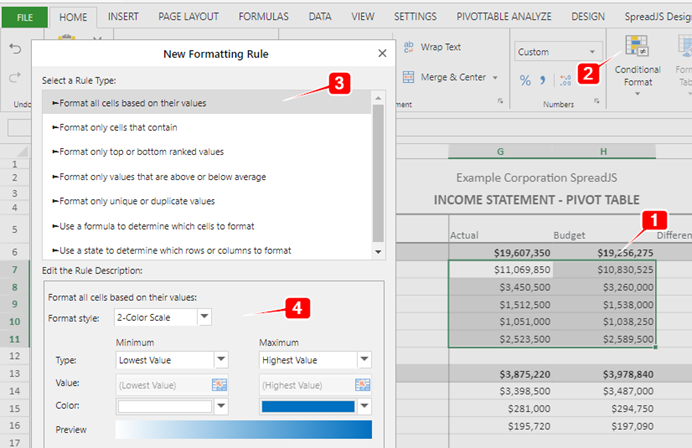Click cell with $11,069,850

point(500,269)
